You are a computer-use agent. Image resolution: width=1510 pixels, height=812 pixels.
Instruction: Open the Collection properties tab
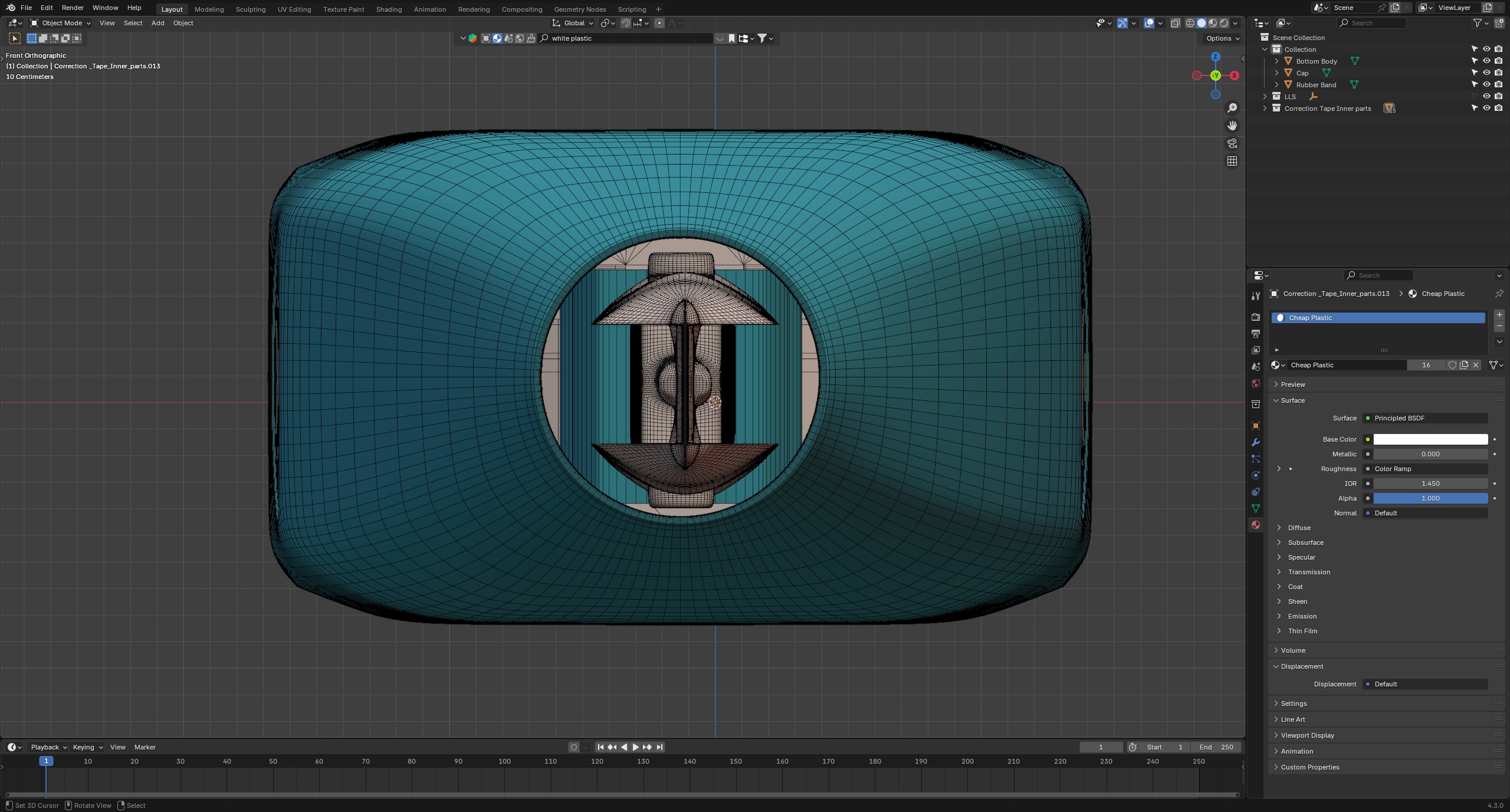[1256, 405]
